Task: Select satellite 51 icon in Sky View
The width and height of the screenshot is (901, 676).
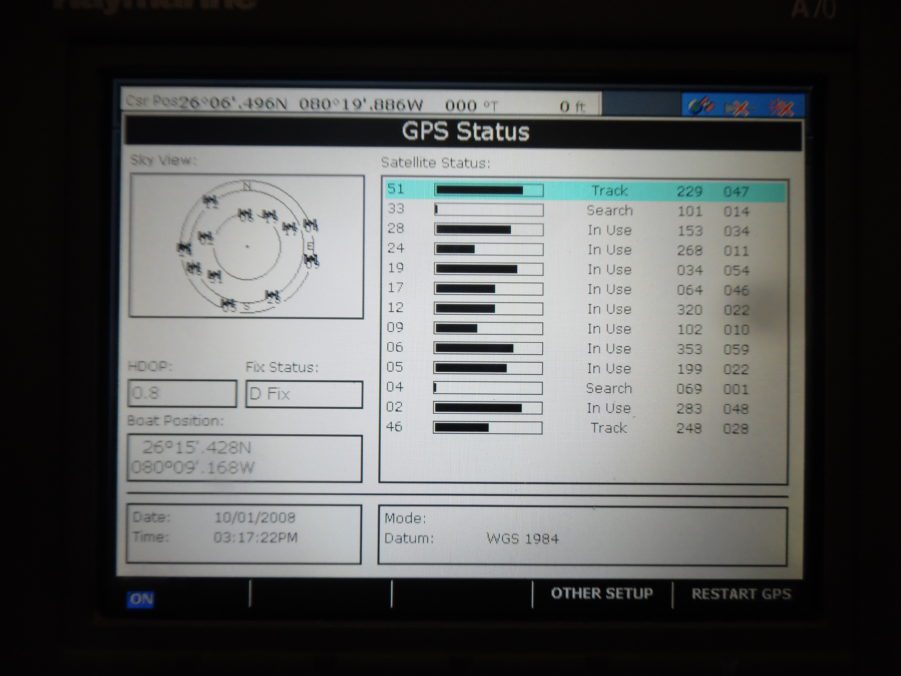Action: (x=214, y=276)
